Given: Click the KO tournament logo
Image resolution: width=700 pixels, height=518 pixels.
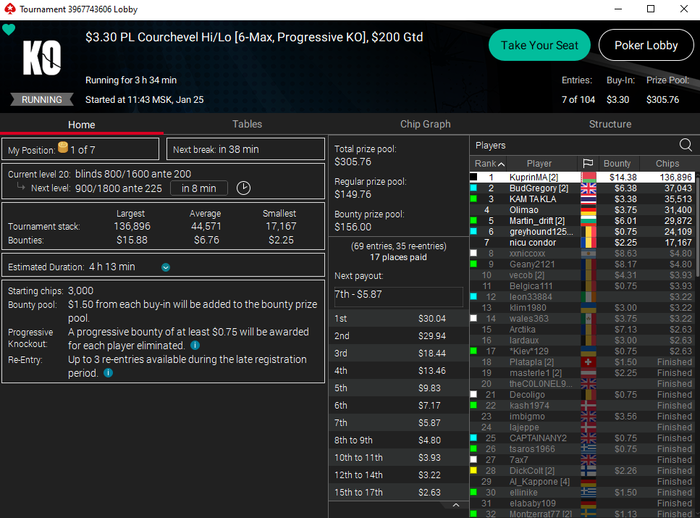Looking at the screenshot, I should [x=42, y=58].
